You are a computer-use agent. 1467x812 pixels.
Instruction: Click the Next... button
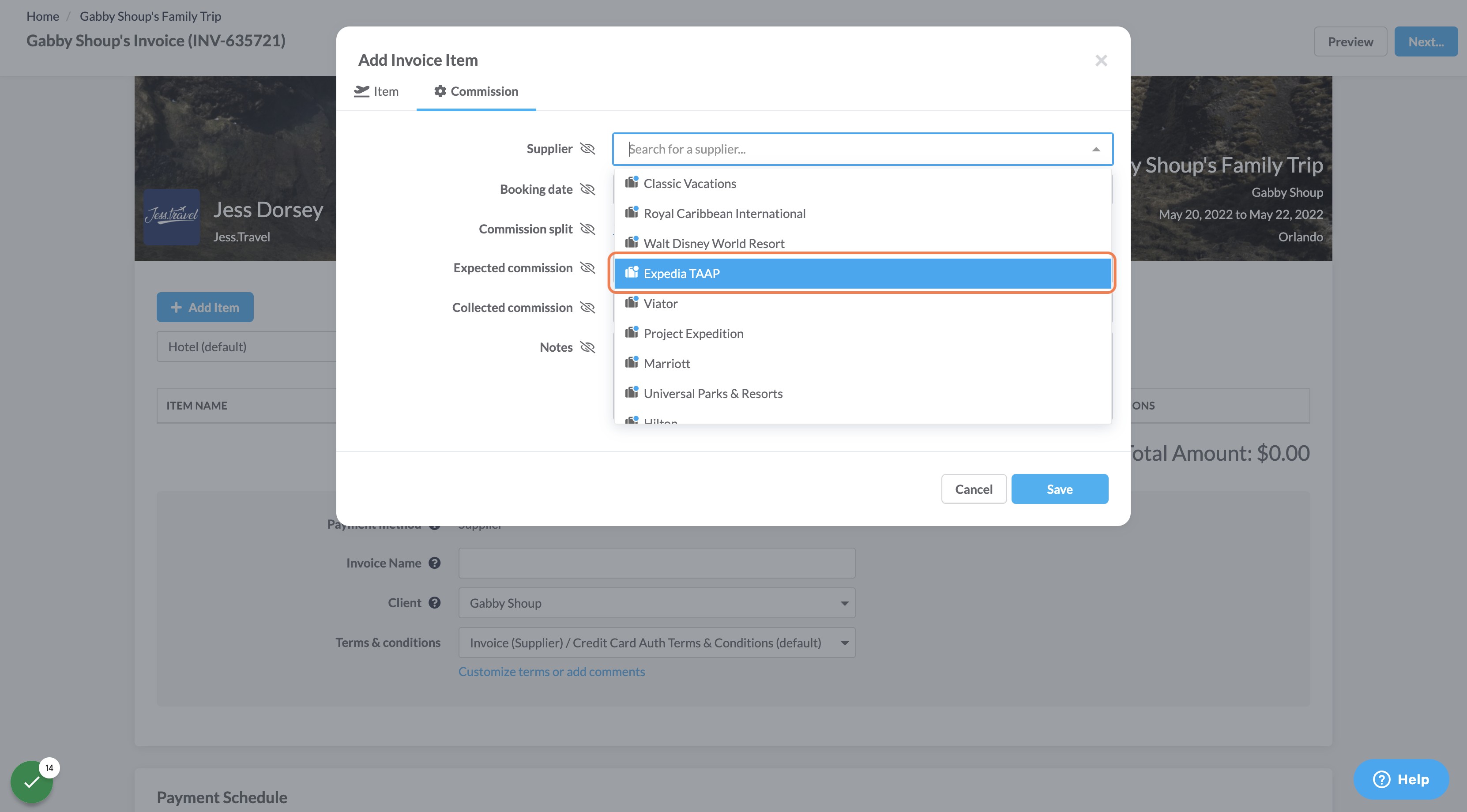[1426, 41]
